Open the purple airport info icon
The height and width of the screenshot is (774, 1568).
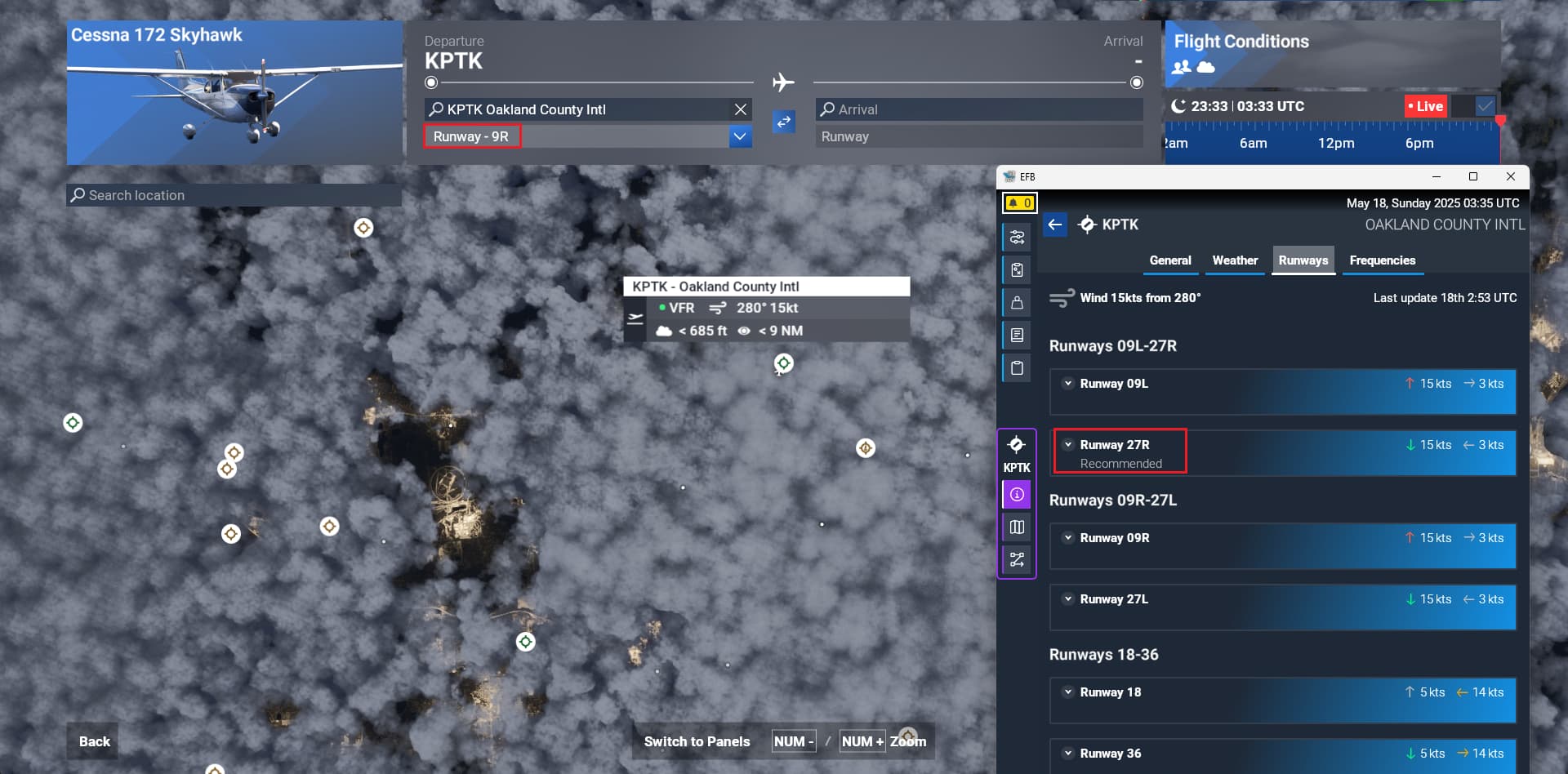pyautogui.click(x=1017, y=494)
